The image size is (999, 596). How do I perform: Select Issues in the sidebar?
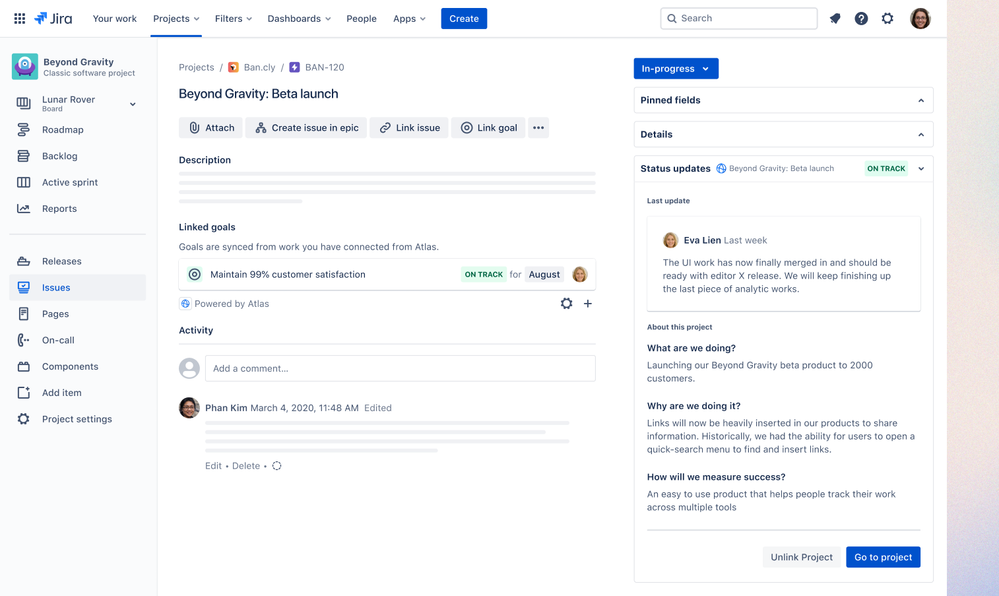point(78,287)
